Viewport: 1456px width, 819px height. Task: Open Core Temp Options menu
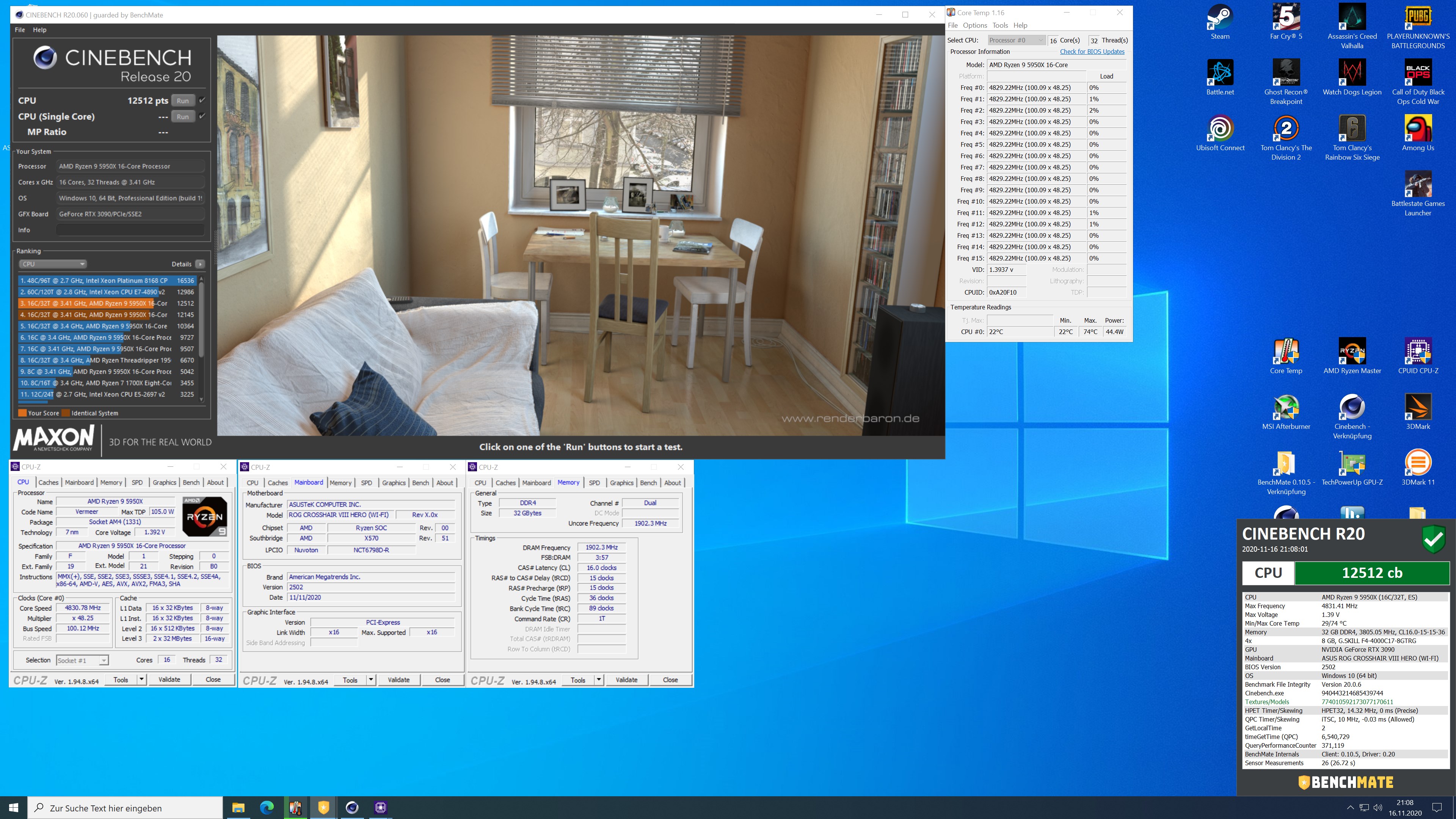975,25
